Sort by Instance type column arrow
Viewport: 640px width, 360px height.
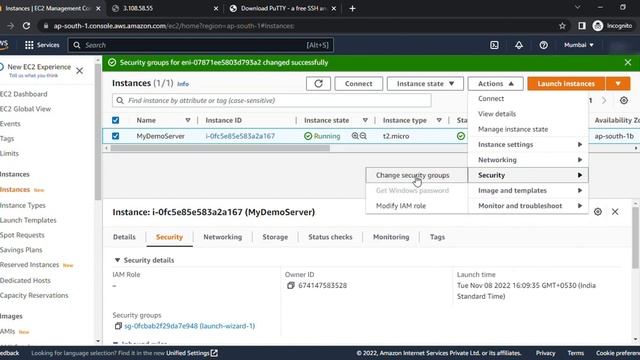tap(439, 120)
